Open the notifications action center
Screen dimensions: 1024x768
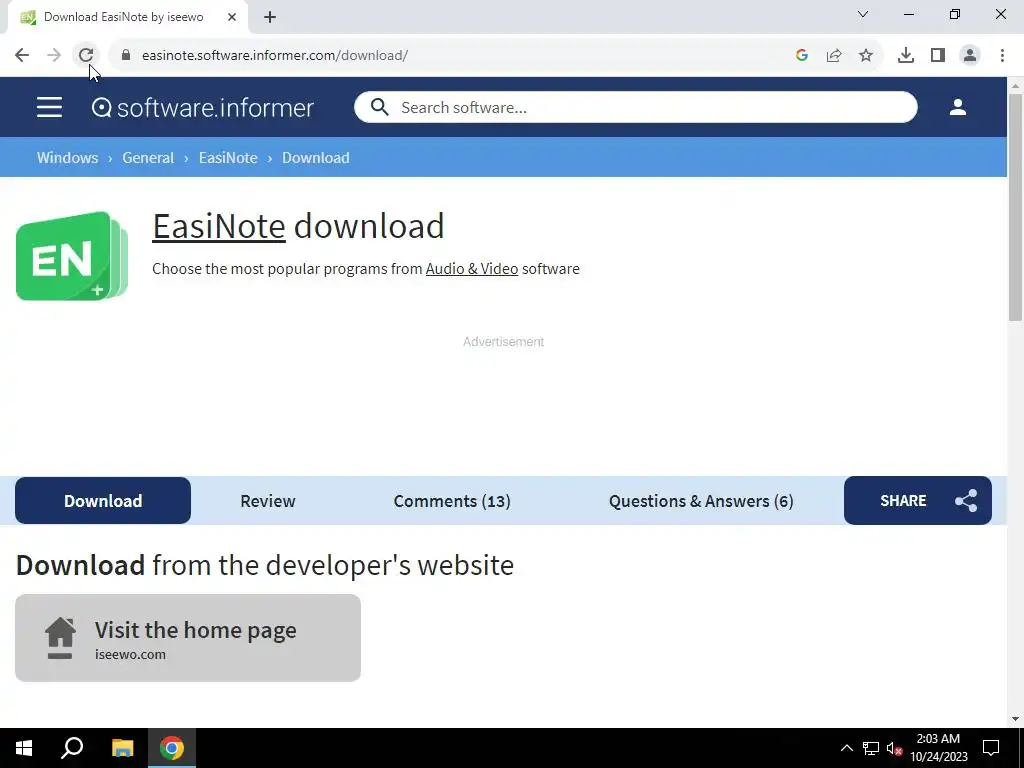991,748
